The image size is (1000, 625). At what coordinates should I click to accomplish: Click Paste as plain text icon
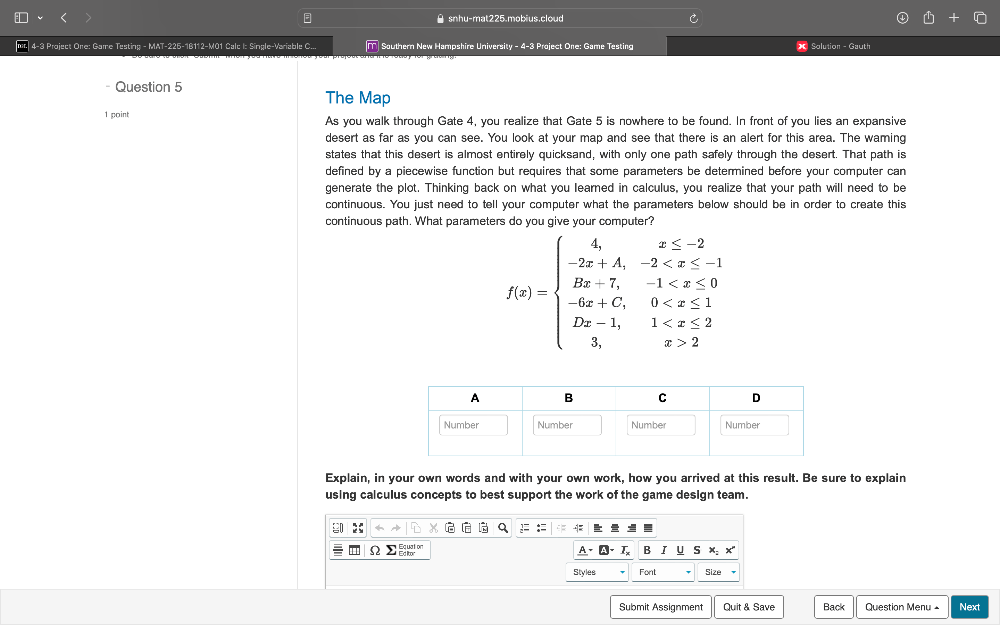tap(466, 528)
